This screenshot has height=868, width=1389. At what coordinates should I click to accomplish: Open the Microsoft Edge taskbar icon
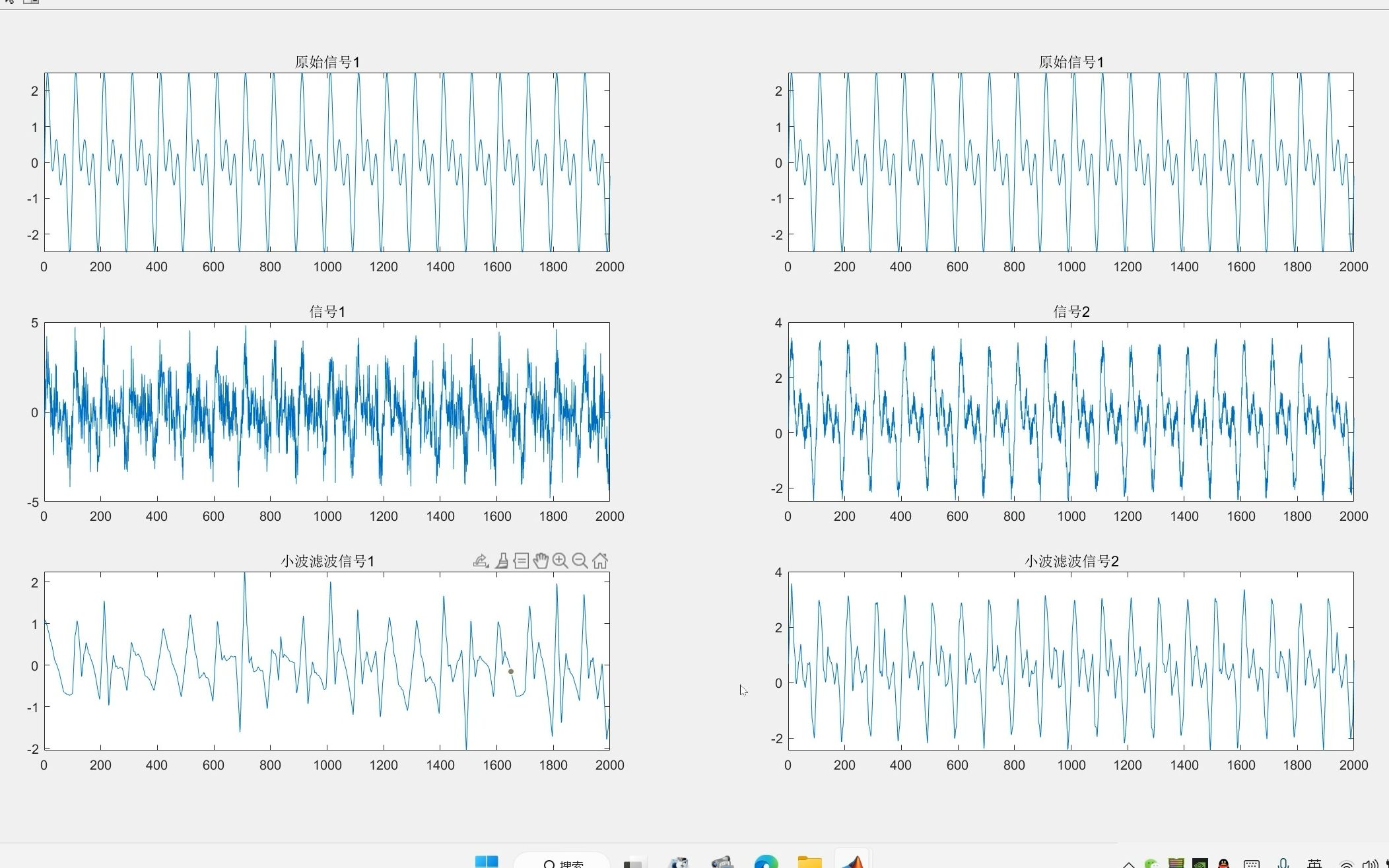[x=766, y=862]
